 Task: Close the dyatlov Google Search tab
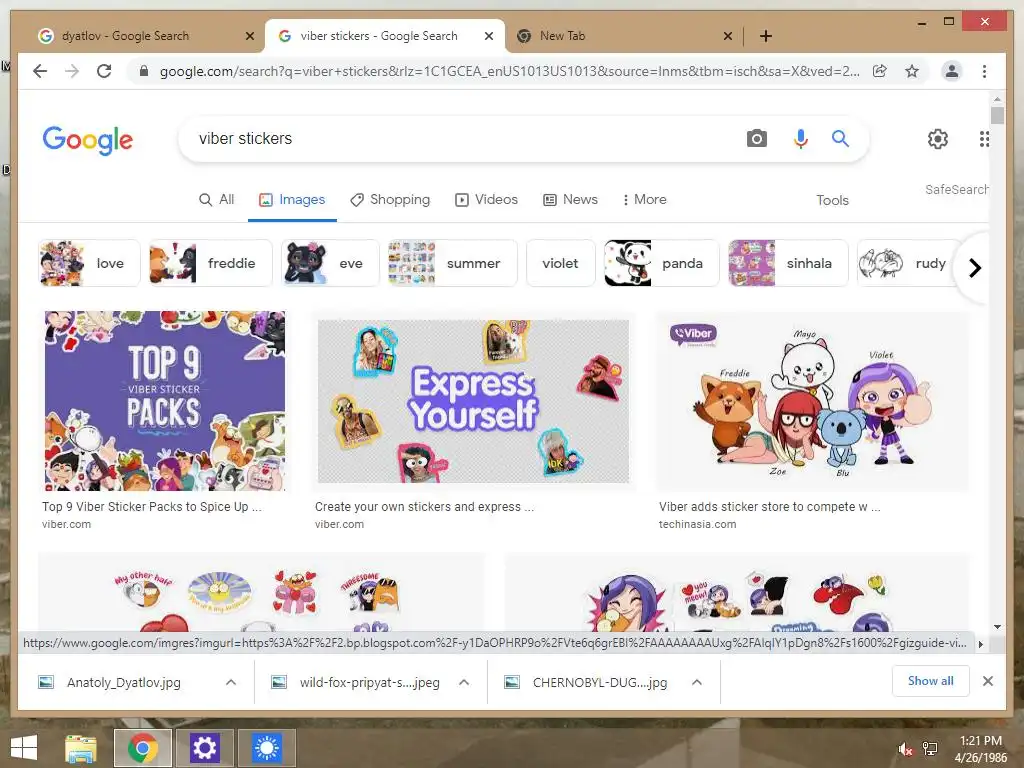tap(249, 36)
